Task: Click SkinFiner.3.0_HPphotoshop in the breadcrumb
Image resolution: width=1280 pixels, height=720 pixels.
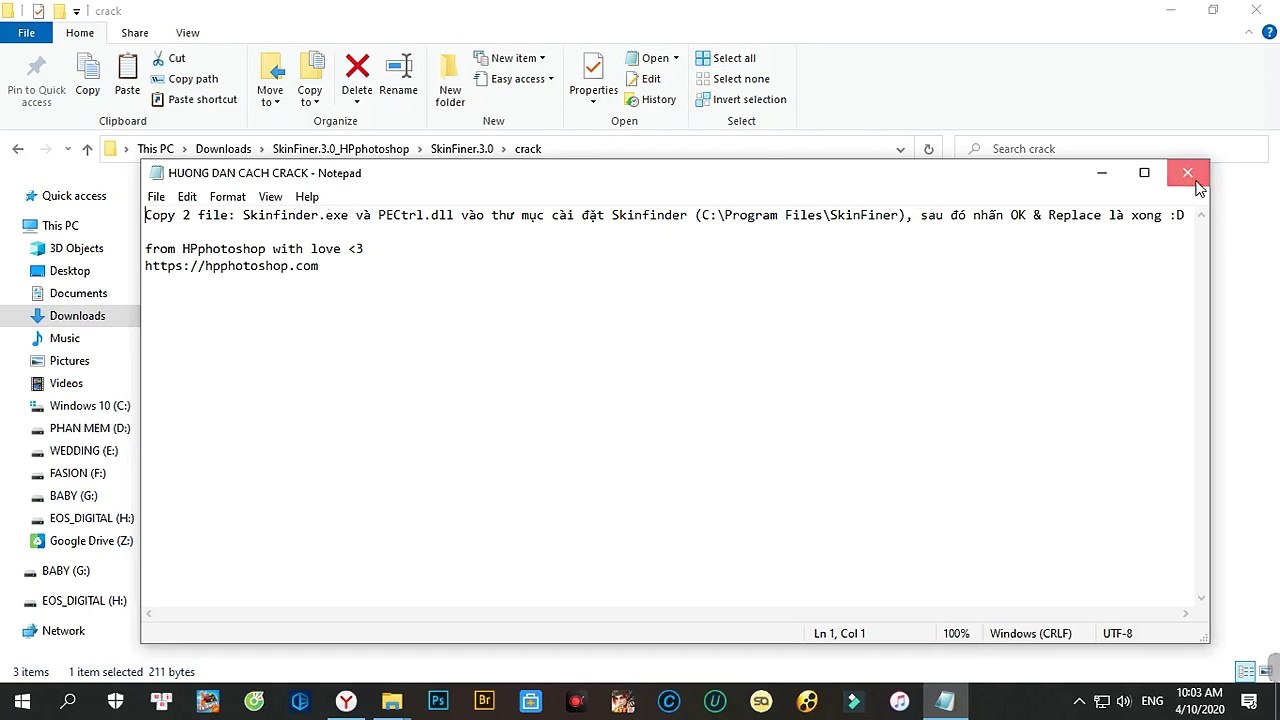Action: coord(341,149)
